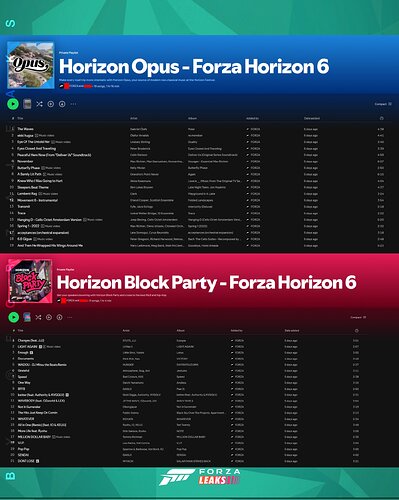Sort Opus tracks by Title column header
This screenshot has width=399, height=500.
tap(20, 118)
